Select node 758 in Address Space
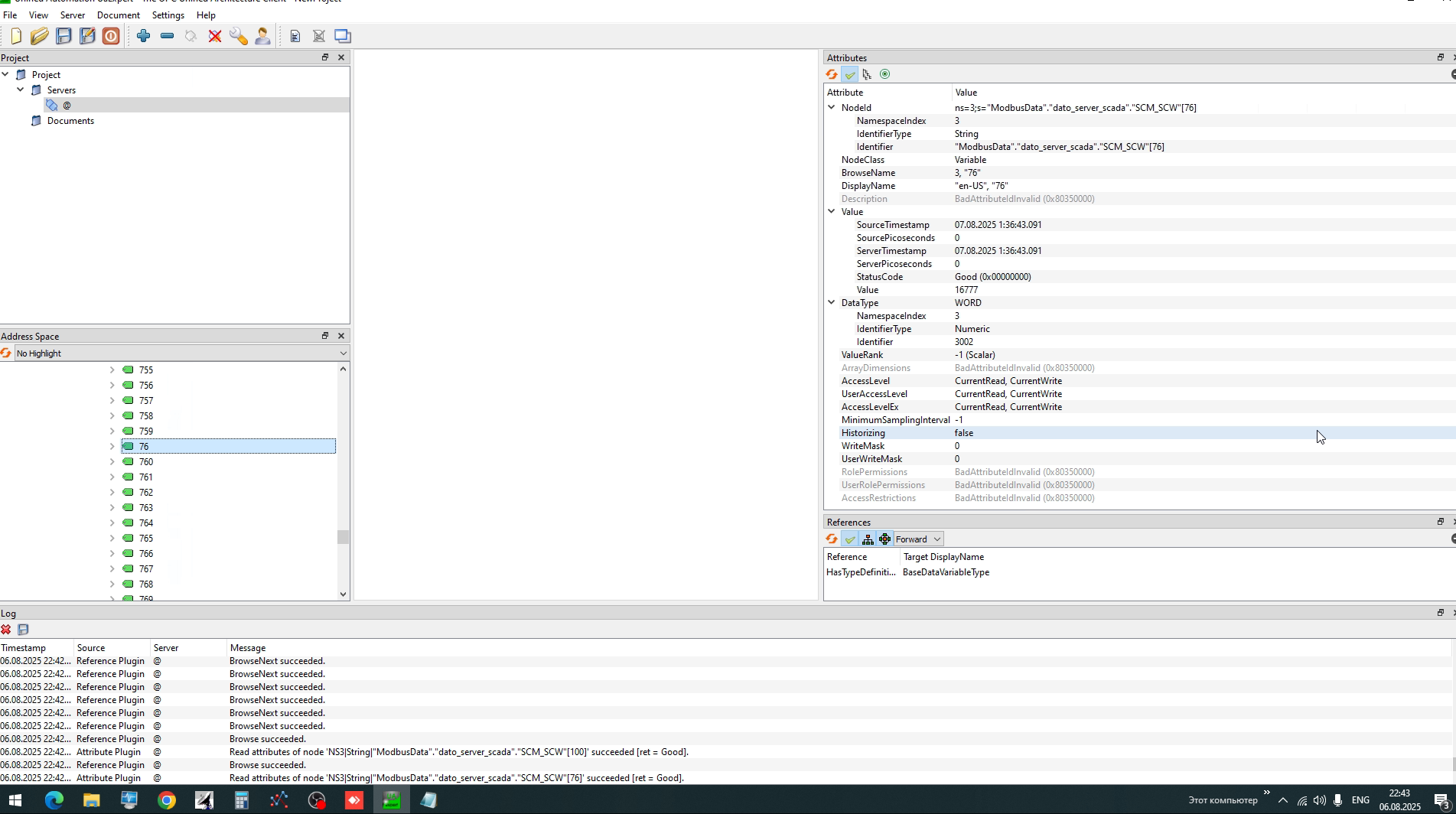Screen dimensions: 1456x814 click(146, 416)
